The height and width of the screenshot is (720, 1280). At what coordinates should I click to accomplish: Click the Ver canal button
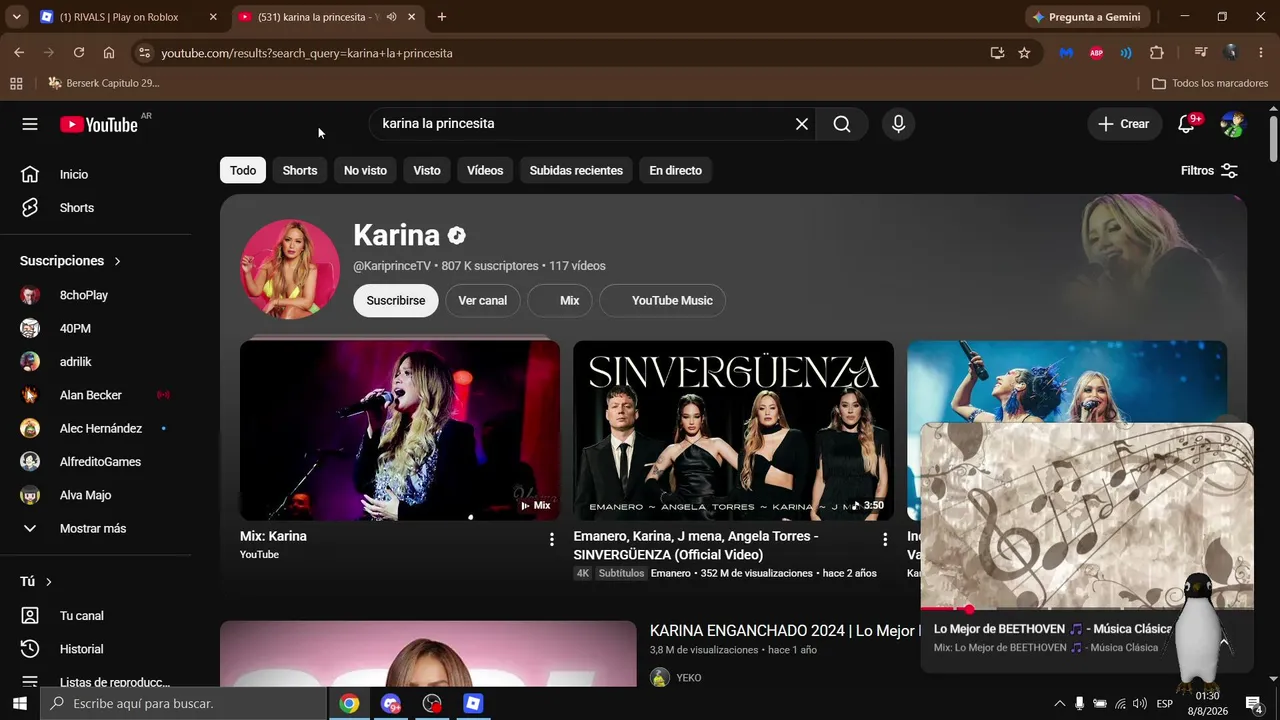tap(483, 300)
